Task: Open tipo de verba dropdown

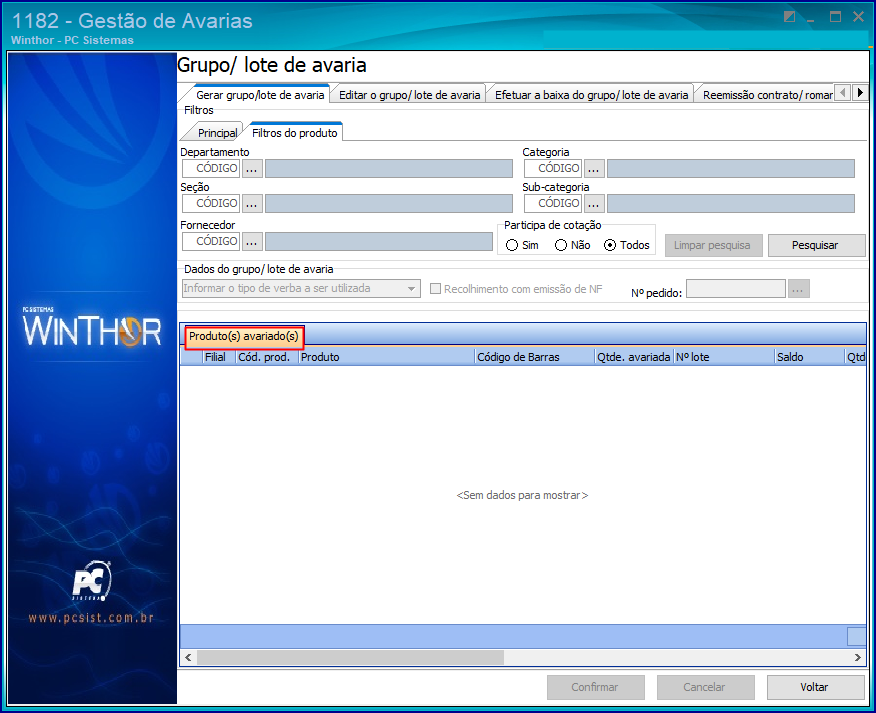Action: [x=411, y=289]
